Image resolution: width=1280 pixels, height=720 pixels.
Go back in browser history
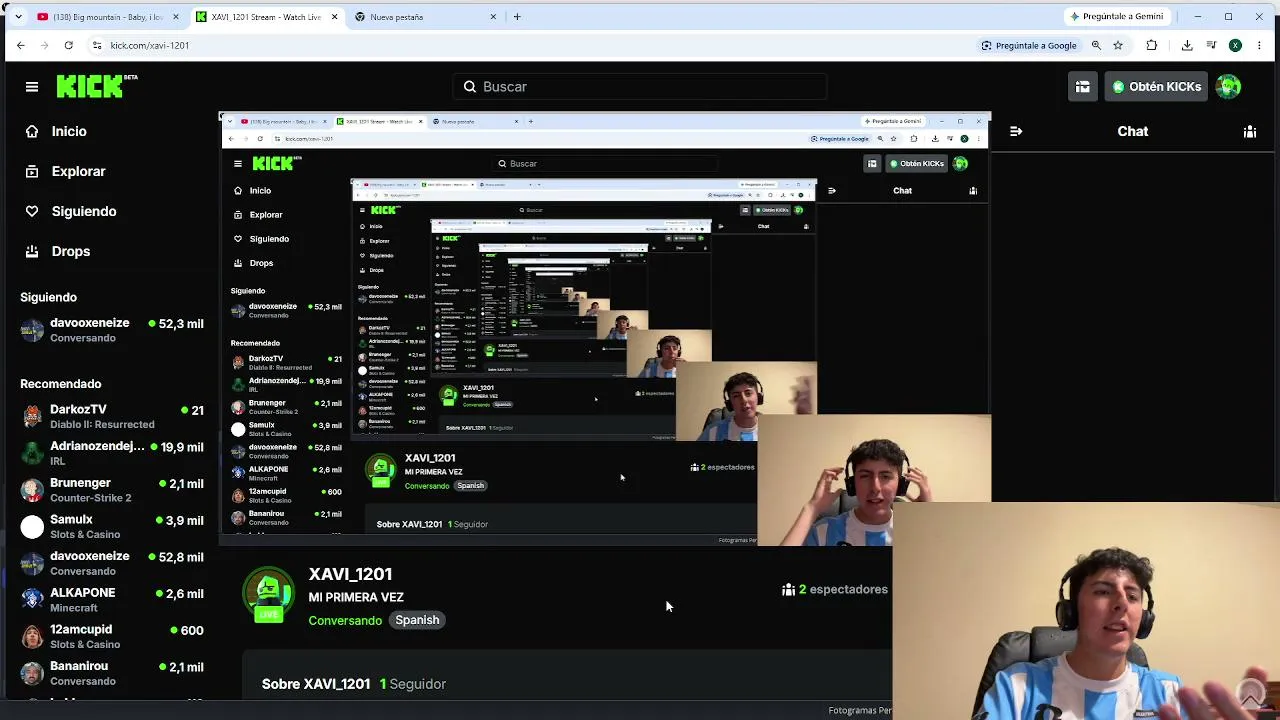point(20,45)
